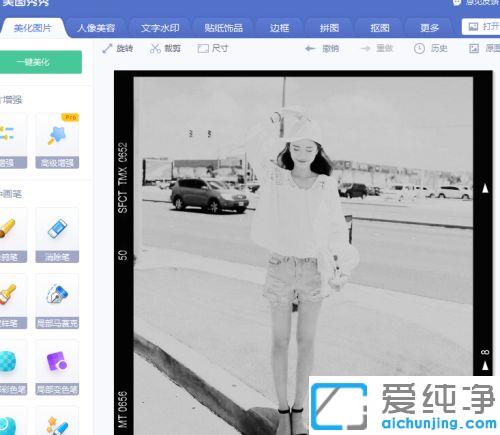500x435 pixels.
Task: Choose the 局部马赛克 mosaic tool
Action: (x=57, y=301)
